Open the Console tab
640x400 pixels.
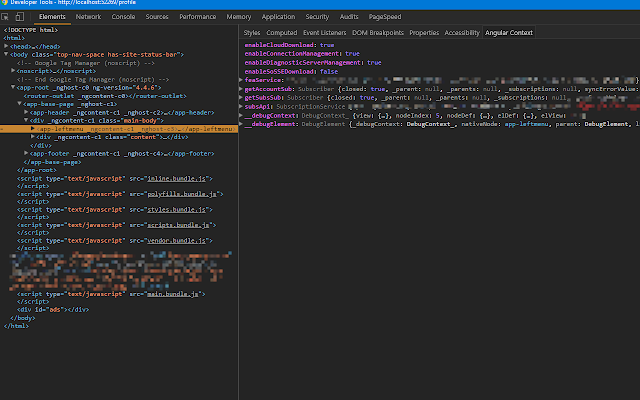[x=123, y=17]
